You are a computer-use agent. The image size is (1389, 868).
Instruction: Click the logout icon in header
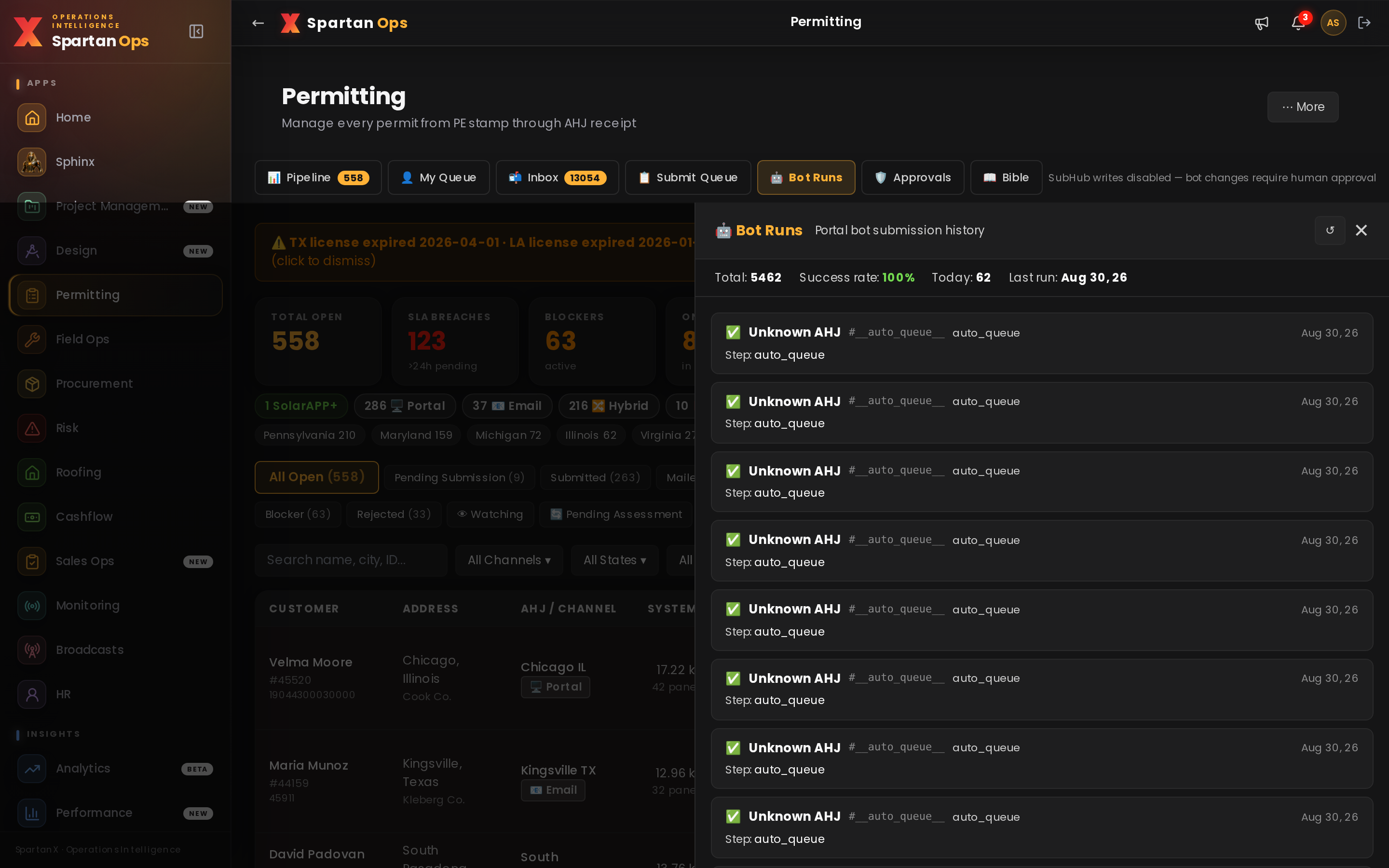click(1364, 23)
